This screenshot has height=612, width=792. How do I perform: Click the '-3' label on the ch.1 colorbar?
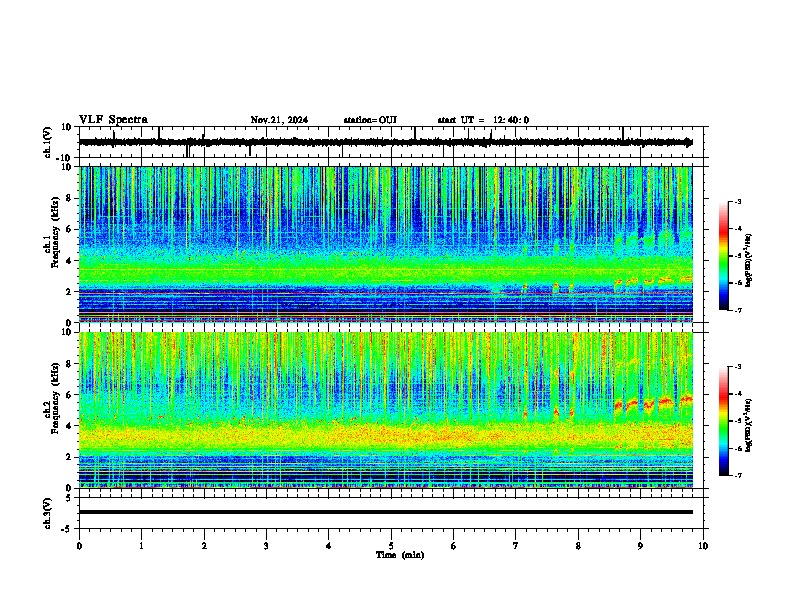737,202
